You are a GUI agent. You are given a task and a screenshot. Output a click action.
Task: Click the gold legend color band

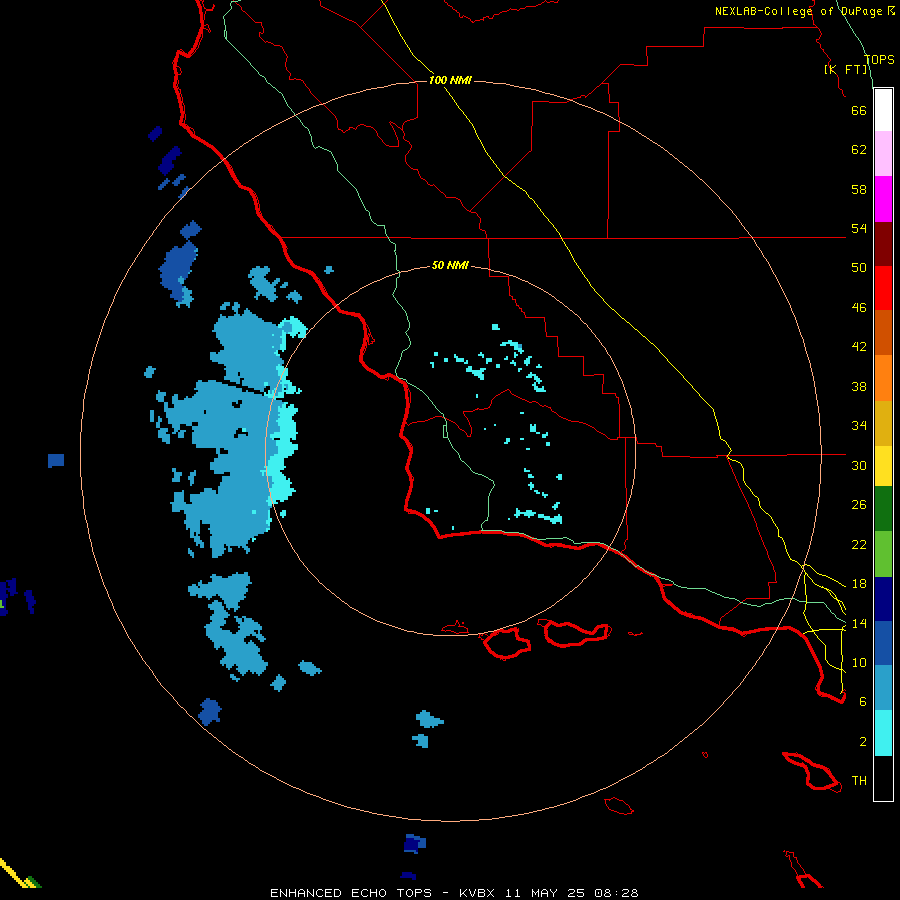click(883, 422)
